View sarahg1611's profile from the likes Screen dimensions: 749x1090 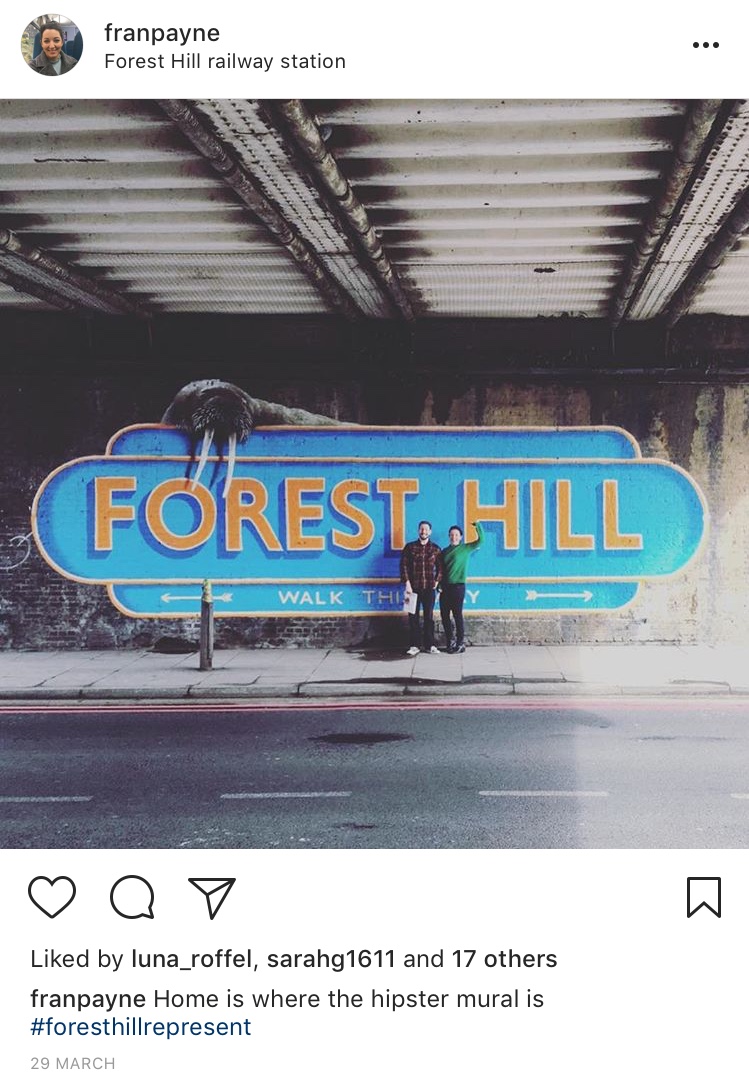tap(331, 959)
